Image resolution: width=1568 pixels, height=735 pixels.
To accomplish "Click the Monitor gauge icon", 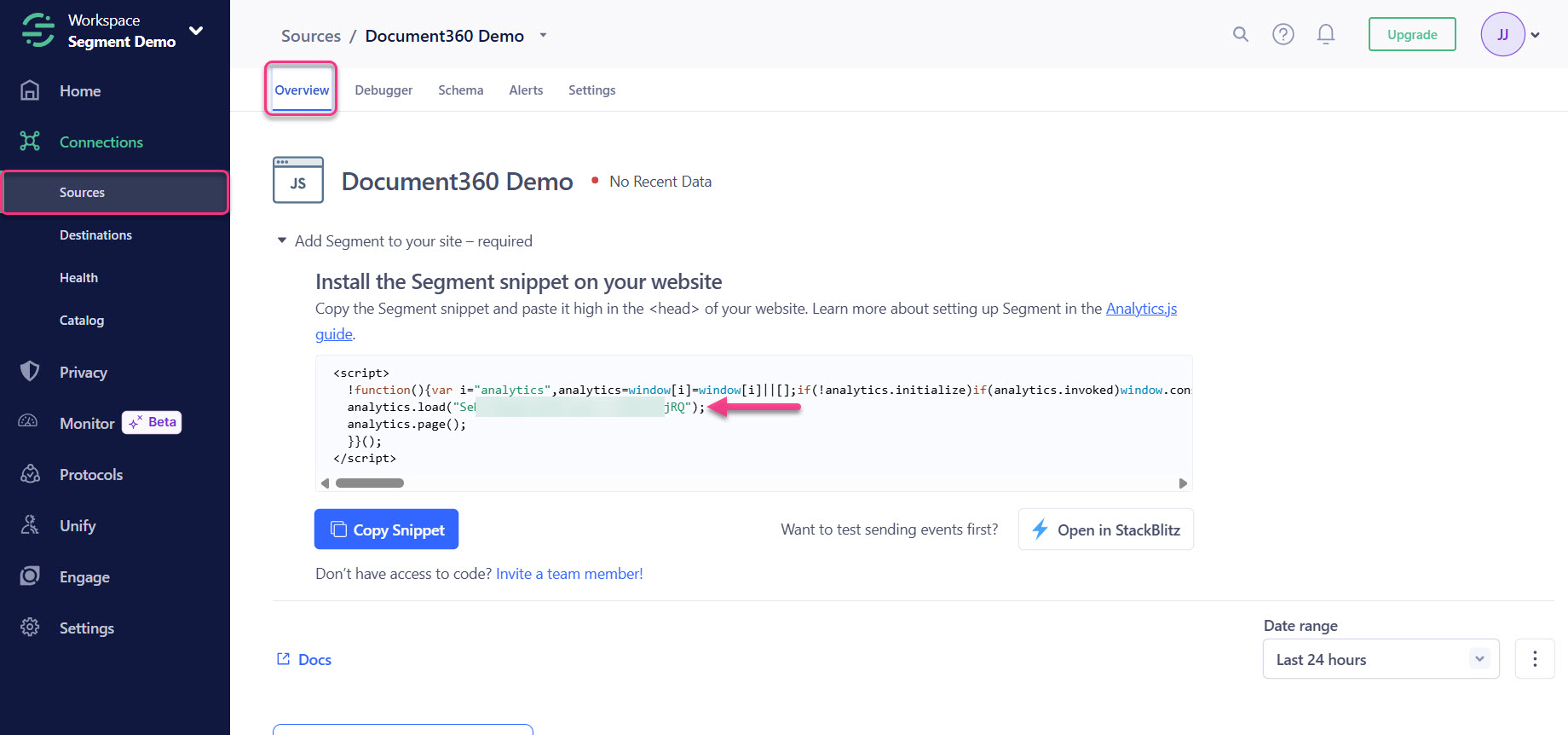I will [x=28, y=421].
